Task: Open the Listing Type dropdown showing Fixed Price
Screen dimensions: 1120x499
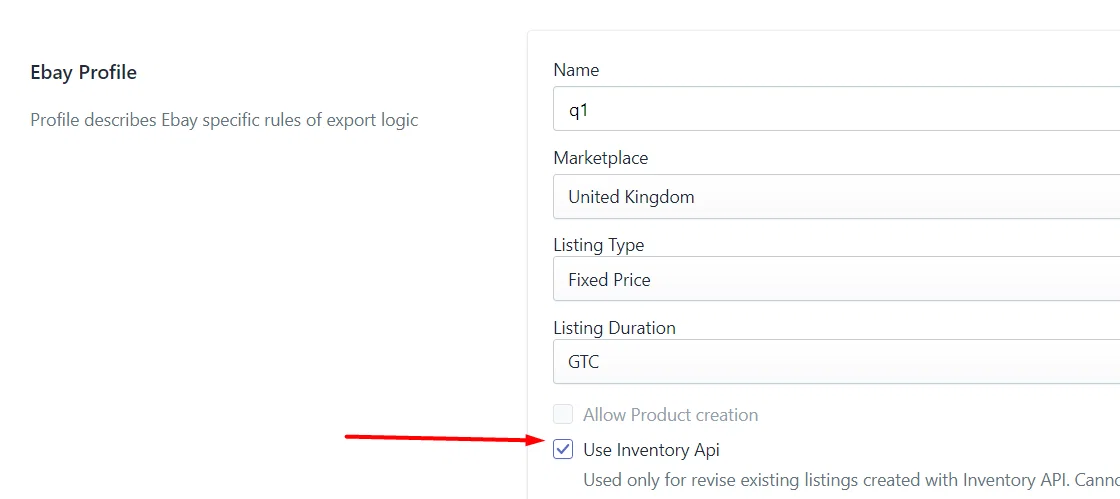Action: pyautogui.click(x=836, y=279)
